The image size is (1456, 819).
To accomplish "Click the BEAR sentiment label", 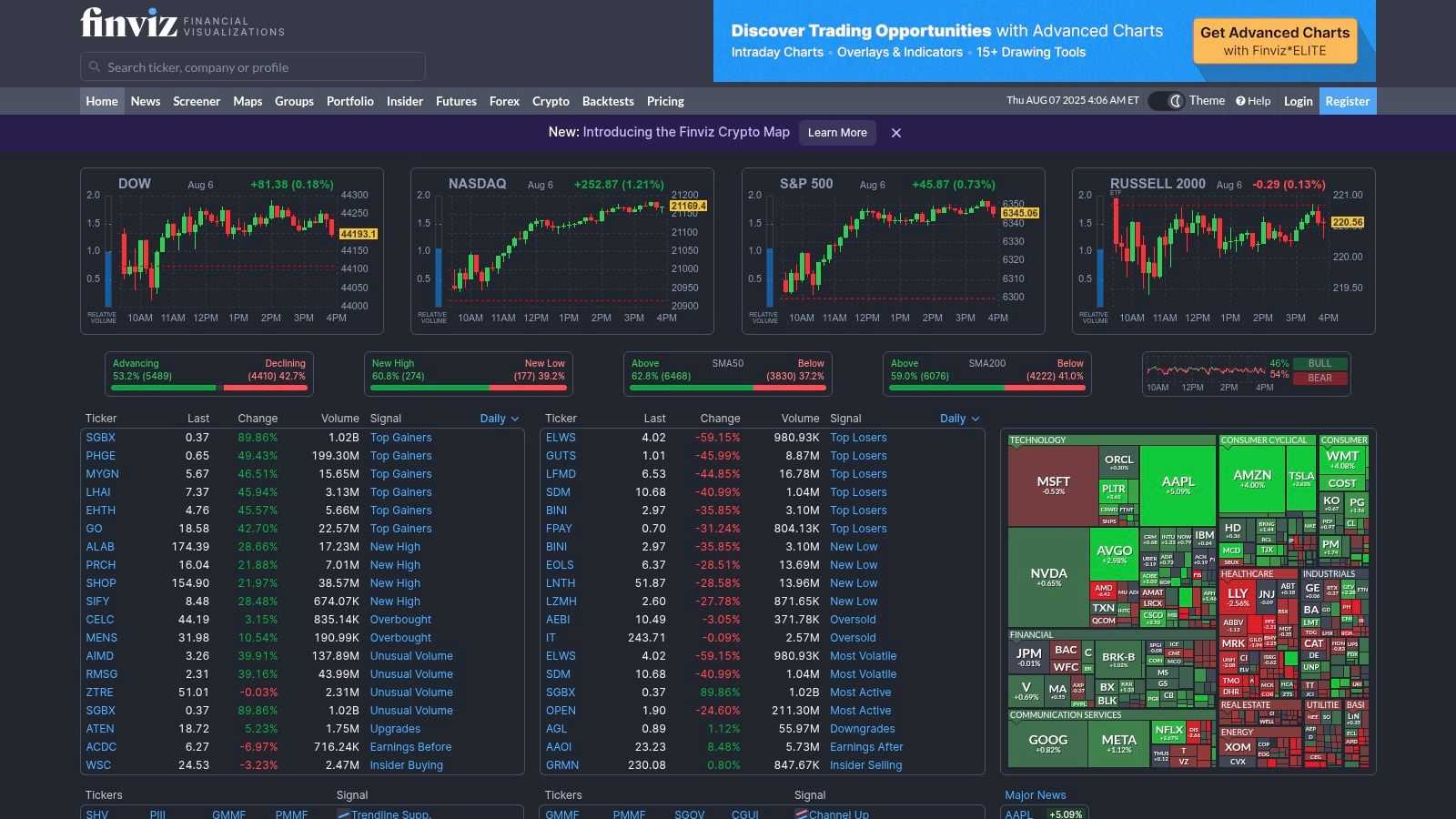I will [1319, 378].
